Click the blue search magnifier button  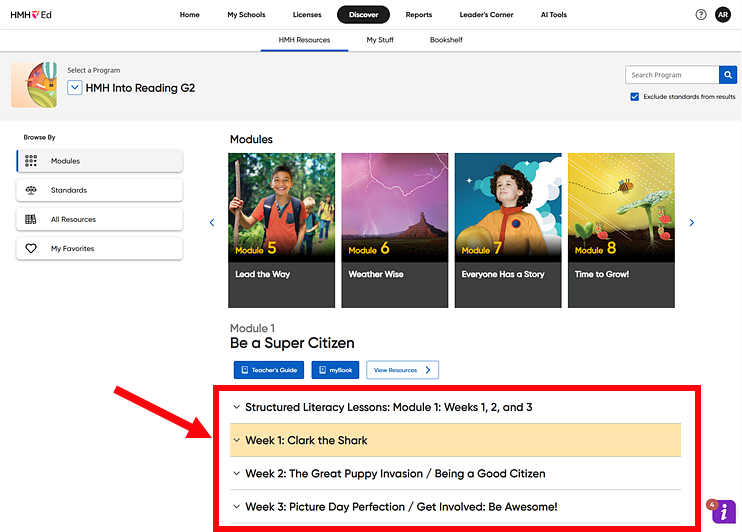click(728, 75)
